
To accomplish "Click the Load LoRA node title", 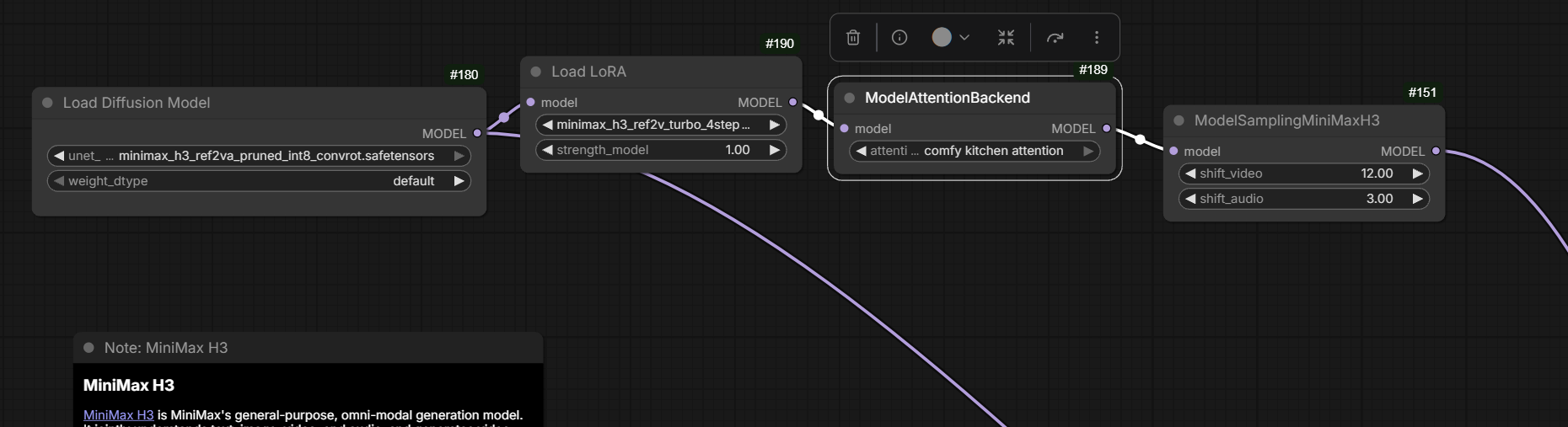I will click(x=588, y=72).
